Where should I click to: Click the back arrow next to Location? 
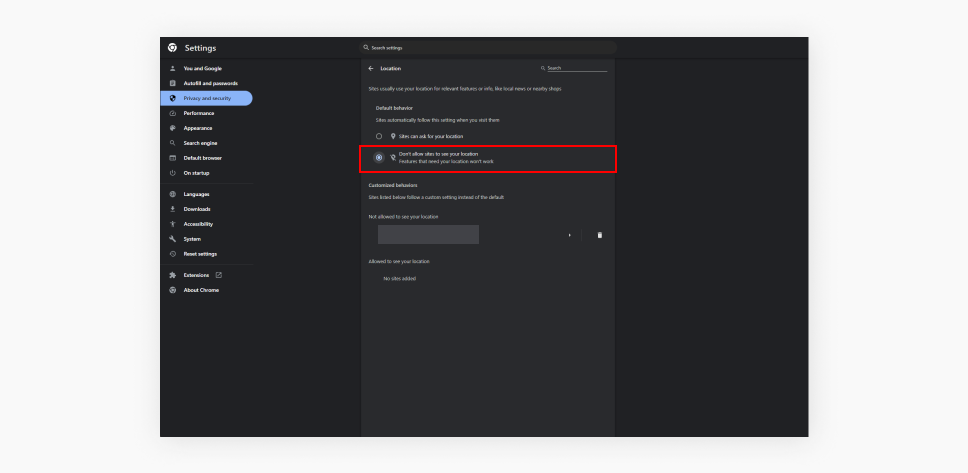coord(370,69)
